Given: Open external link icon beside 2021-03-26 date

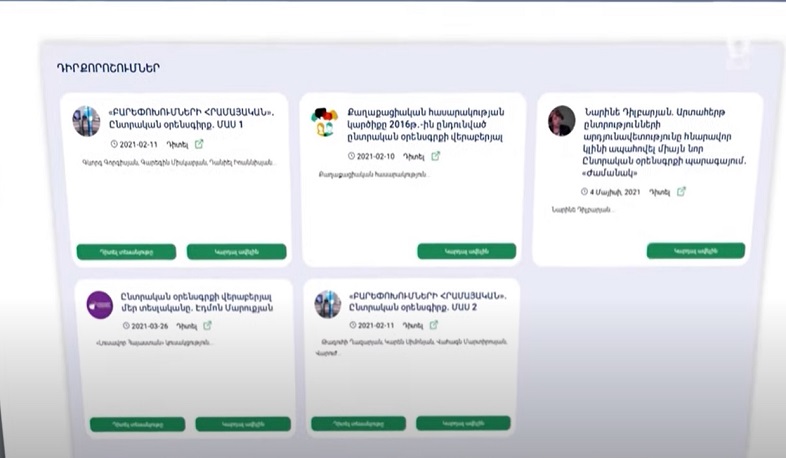Looking at the screenshot, I should [x=208, y=325].
